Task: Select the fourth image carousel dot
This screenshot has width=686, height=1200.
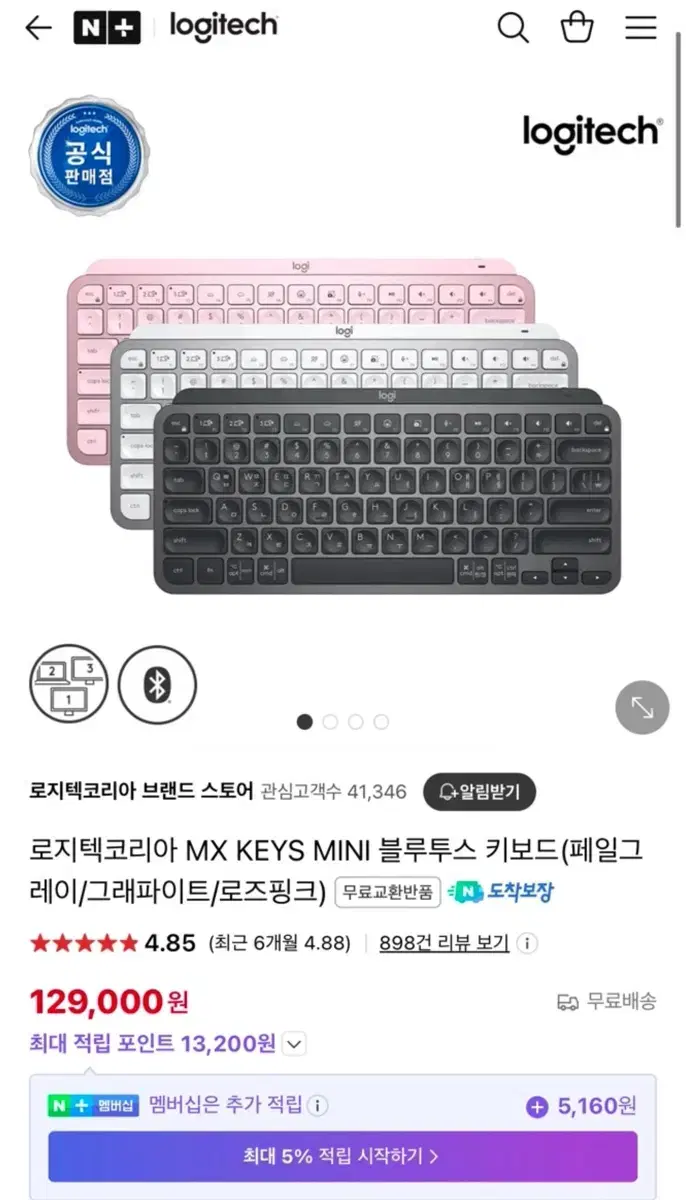Action: point(381,722)
